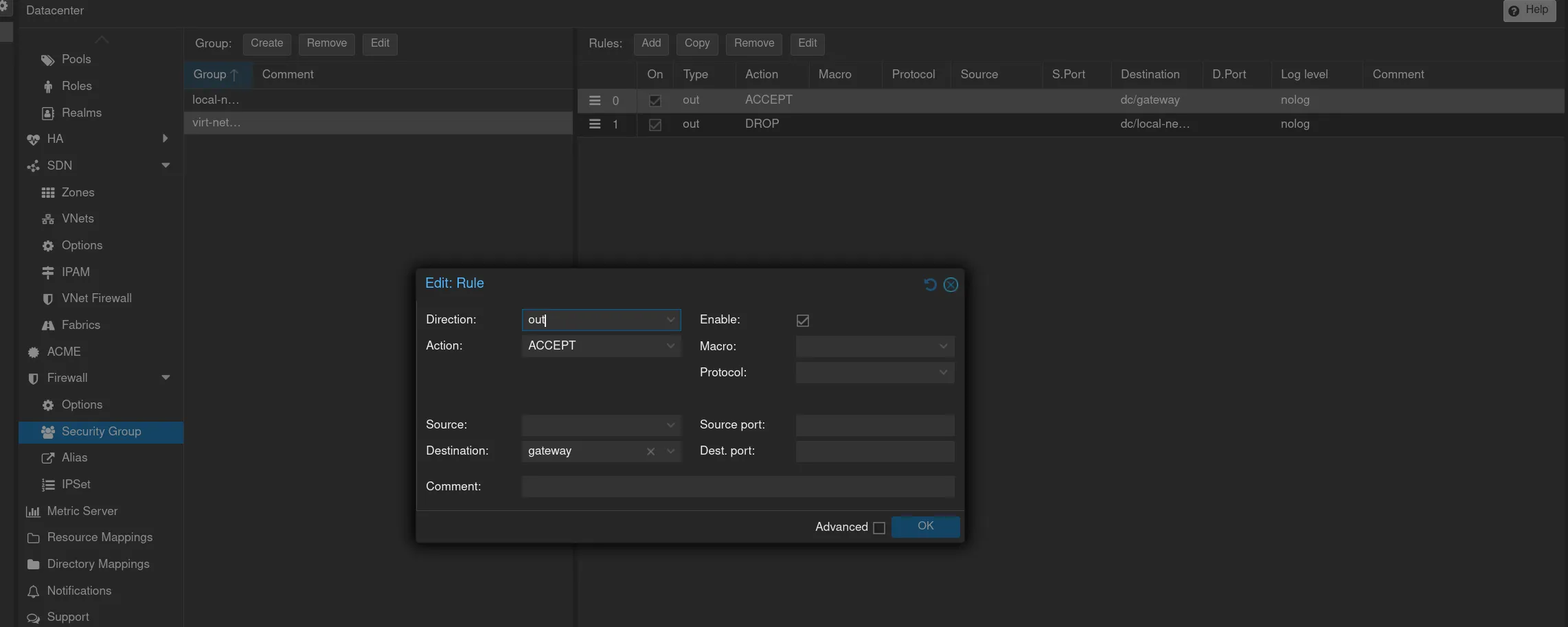This screenshot has height=627, width=1568.
Task: Clear the gateway Destination value
Action: (x=650, y=451)
